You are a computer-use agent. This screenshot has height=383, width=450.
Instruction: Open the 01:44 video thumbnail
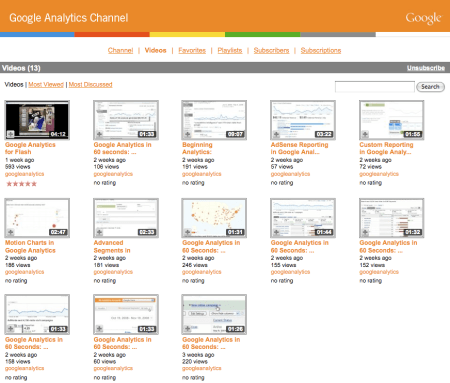coord(303,218)
